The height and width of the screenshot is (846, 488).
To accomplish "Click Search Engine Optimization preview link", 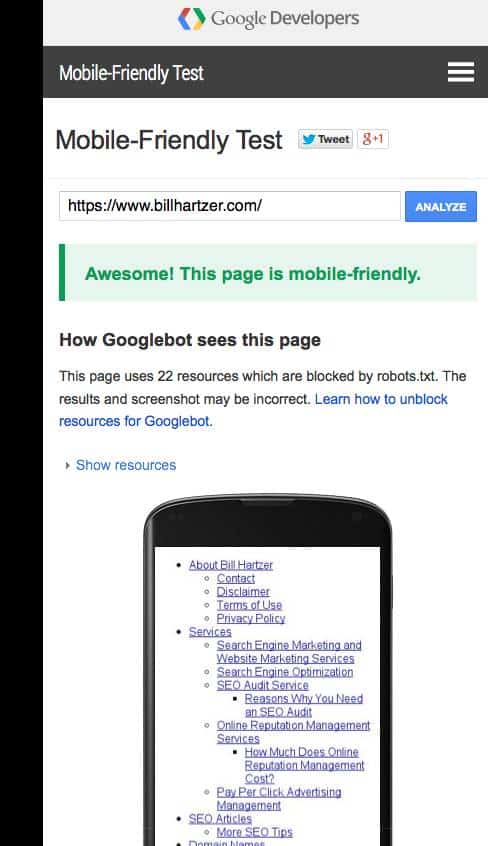I will tap(284, 672).
